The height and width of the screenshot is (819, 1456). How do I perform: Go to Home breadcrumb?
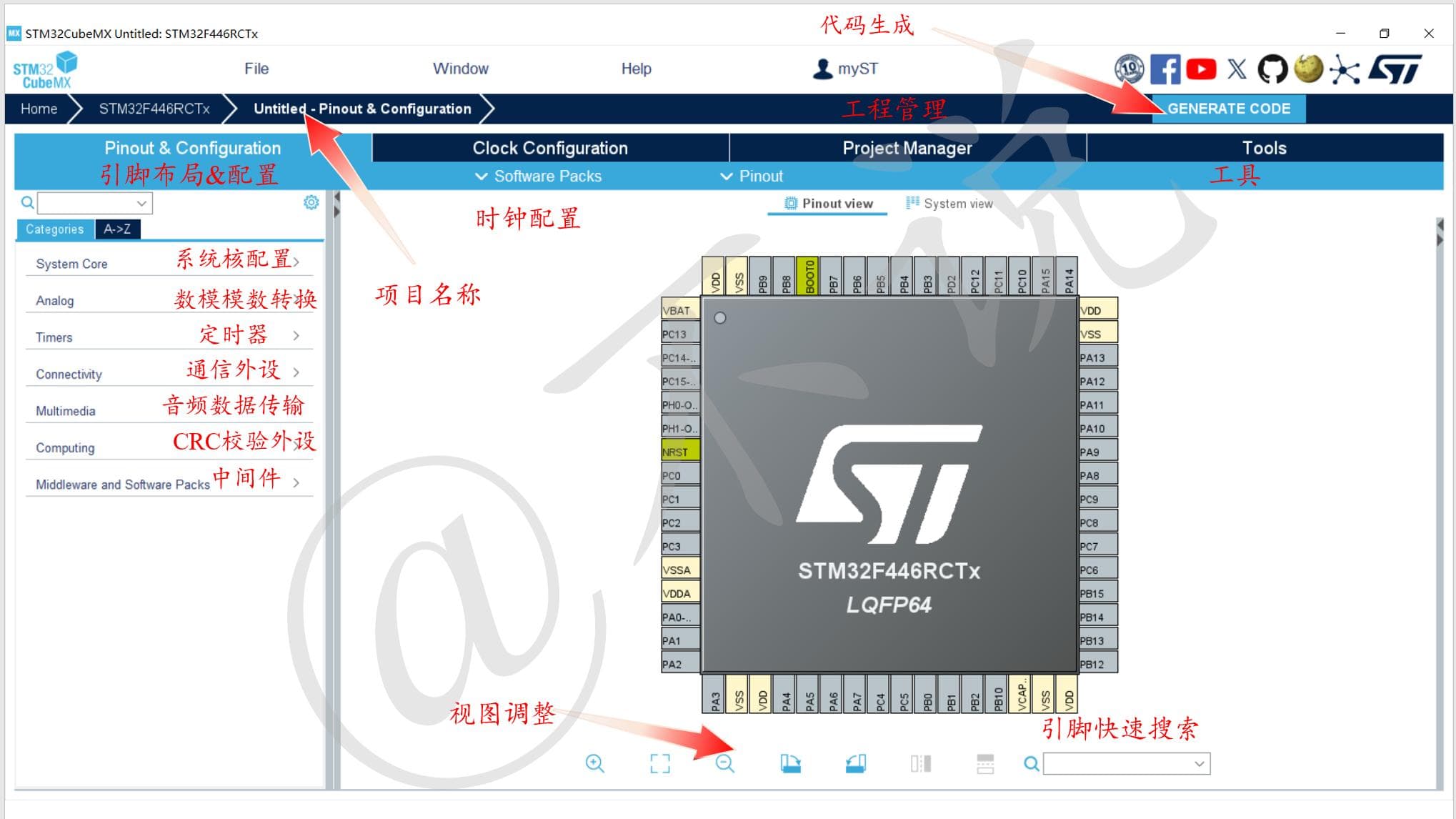[x=39, y=109]
